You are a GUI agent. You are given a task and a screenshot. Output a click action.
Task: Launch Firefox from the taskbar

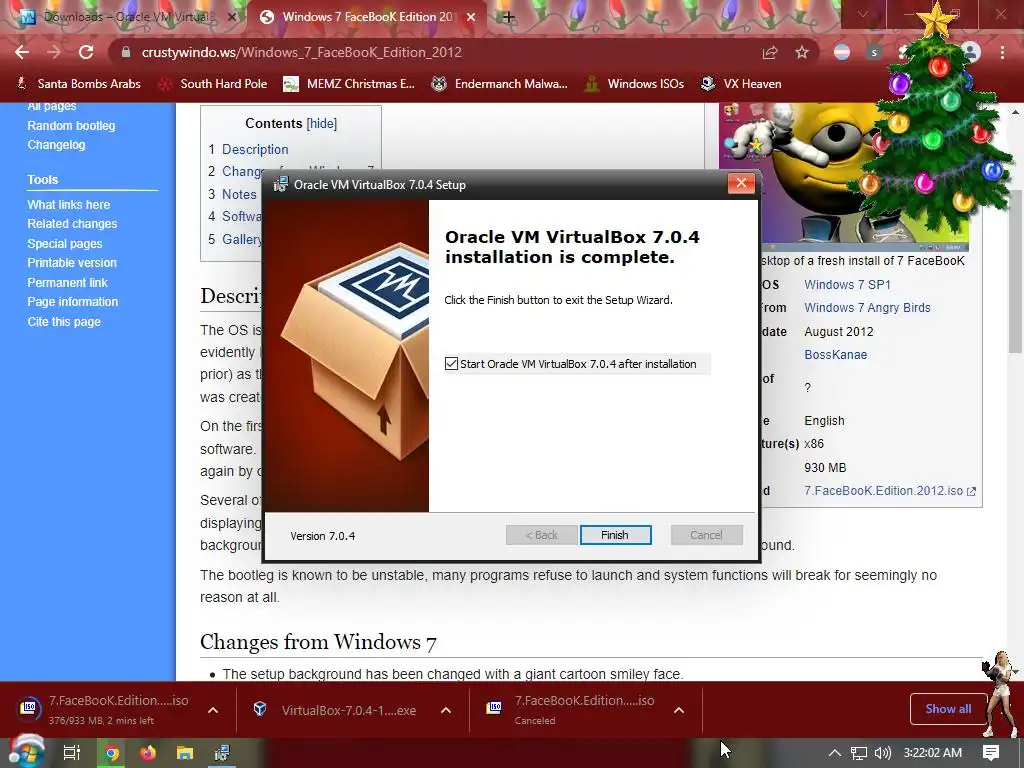[x=148, y=754]
